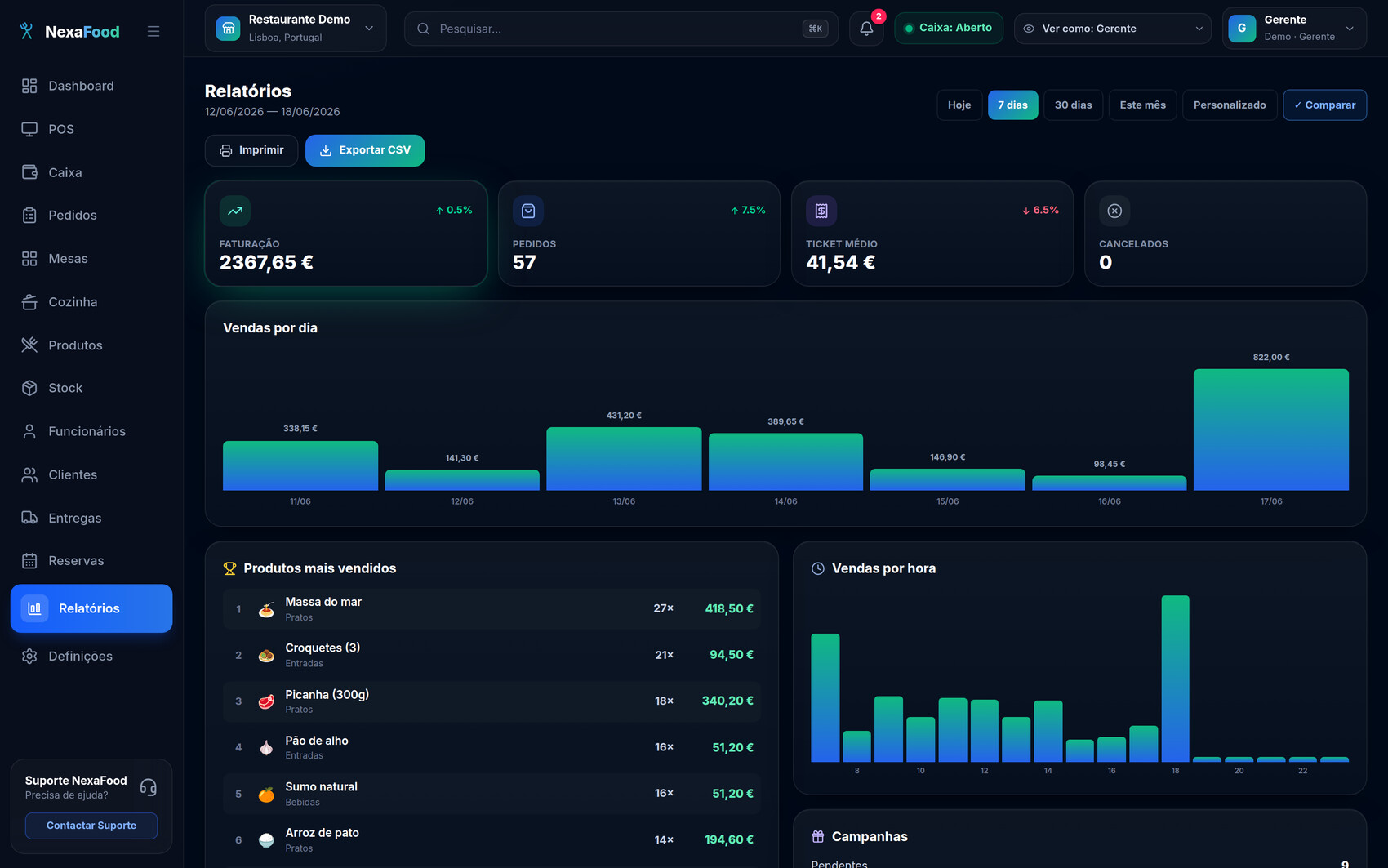Image resolution: width=1388 pixels, height=868 pixels.
Task: Expand the Gerente user account menu
Action: pos(1294,29)
